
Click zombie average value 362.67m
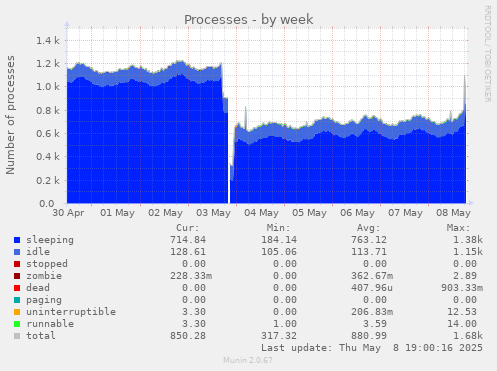pos(372,276)
